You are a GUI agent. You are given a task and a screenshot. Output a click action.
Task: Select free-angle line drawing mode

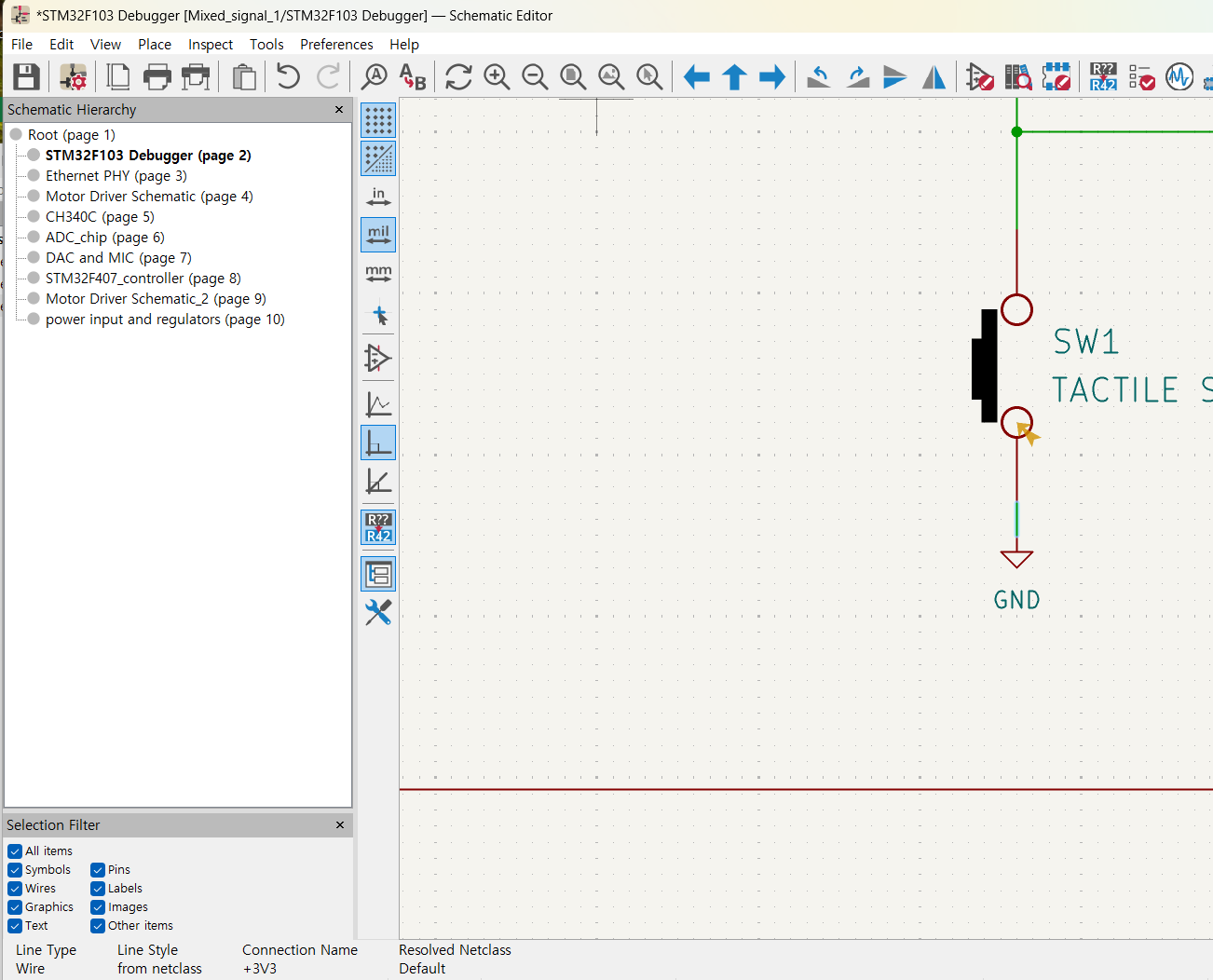click(x=378, y=404)
